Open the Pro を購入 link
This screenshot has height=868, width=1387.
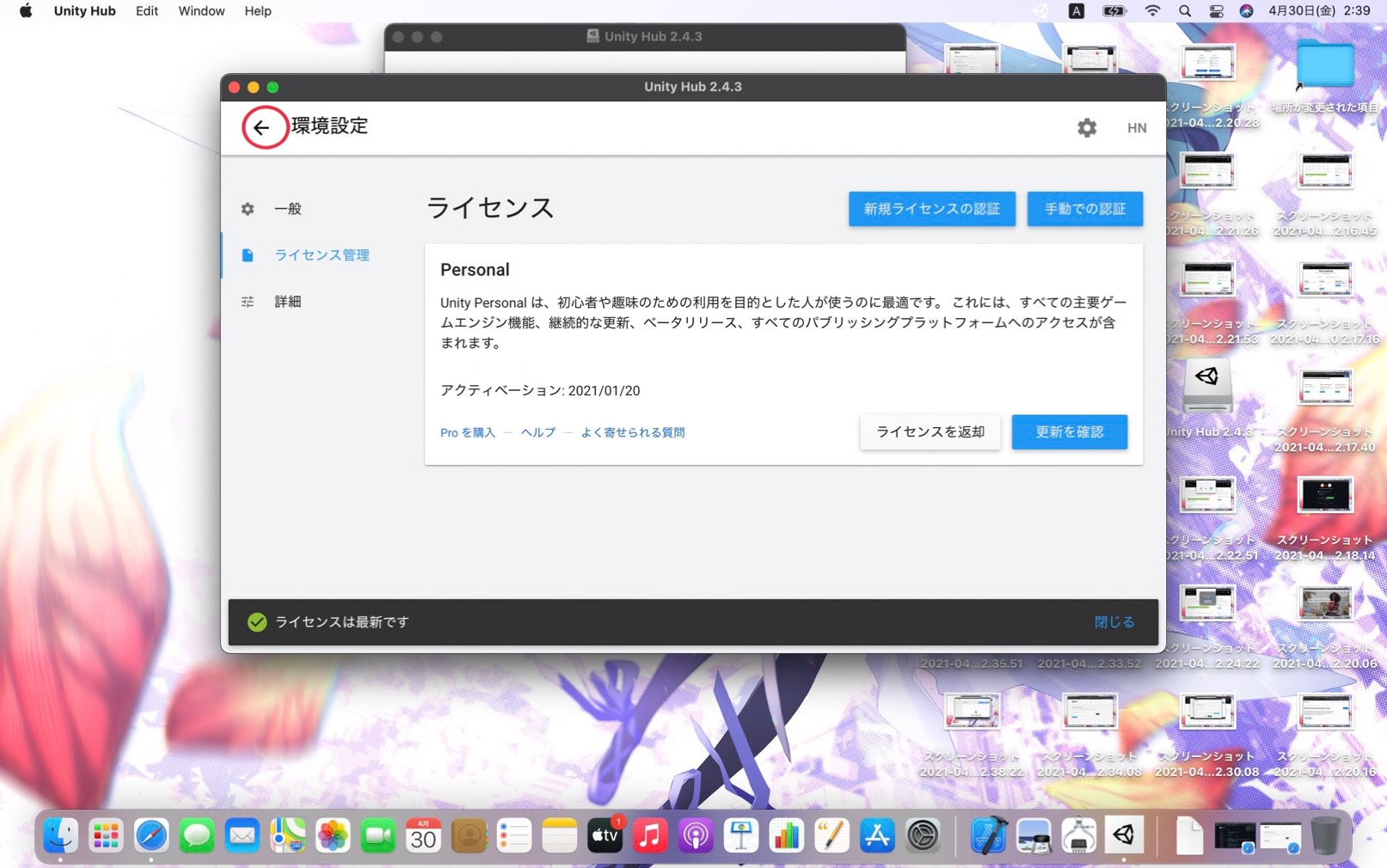click(x=468, y=432)
